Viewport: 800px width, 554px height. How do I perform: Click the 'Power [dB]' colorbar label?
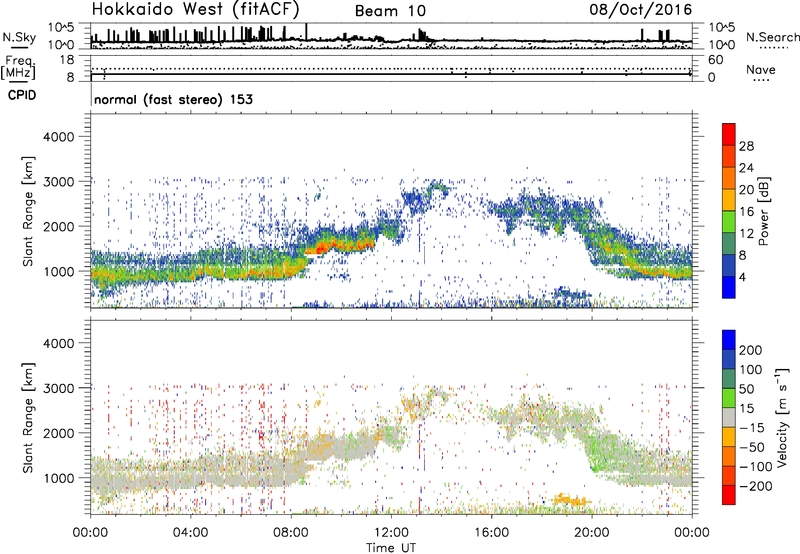click(x=763, y=211)
